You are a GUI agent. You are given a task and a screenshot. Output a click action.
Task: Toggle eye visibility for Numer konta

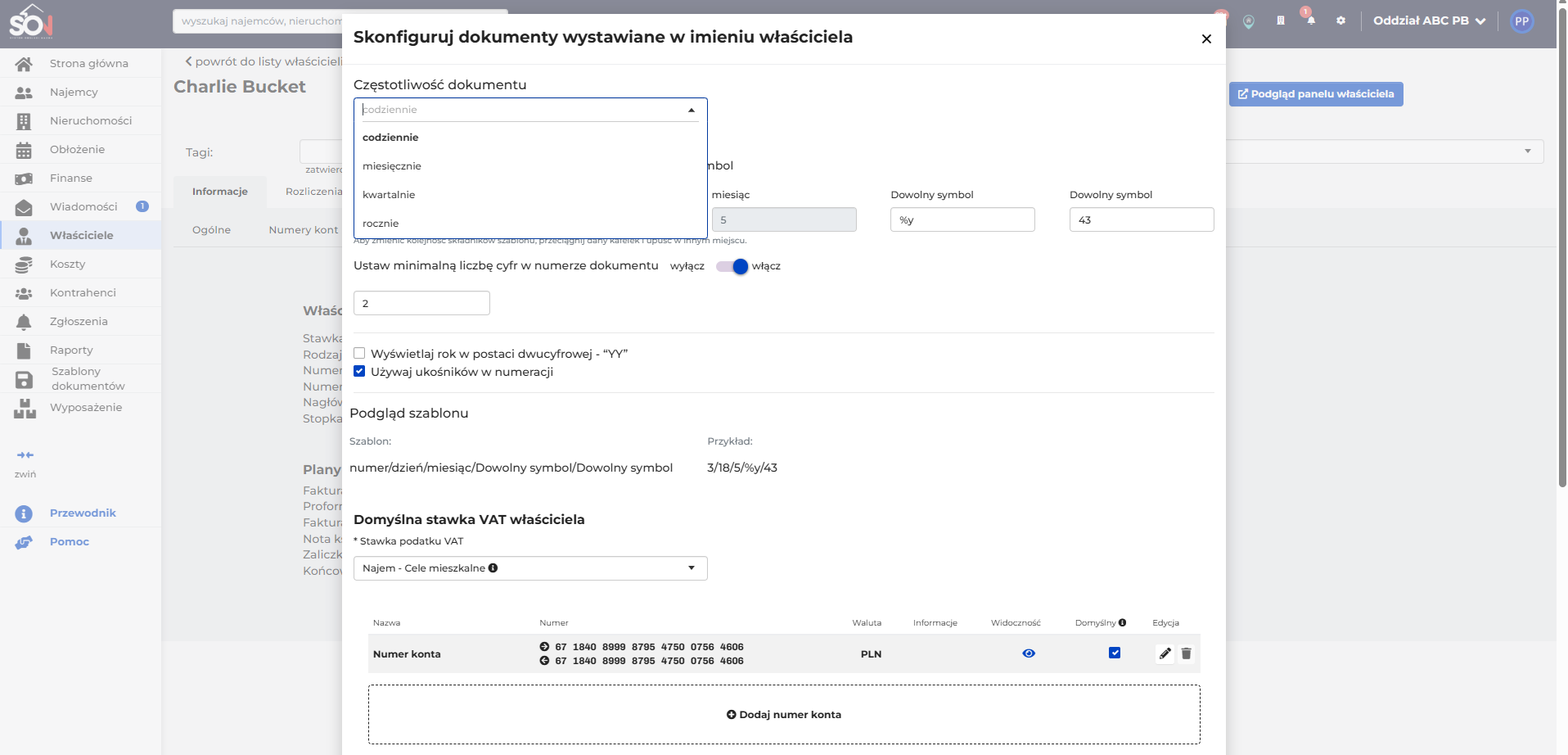point(1029,653)
